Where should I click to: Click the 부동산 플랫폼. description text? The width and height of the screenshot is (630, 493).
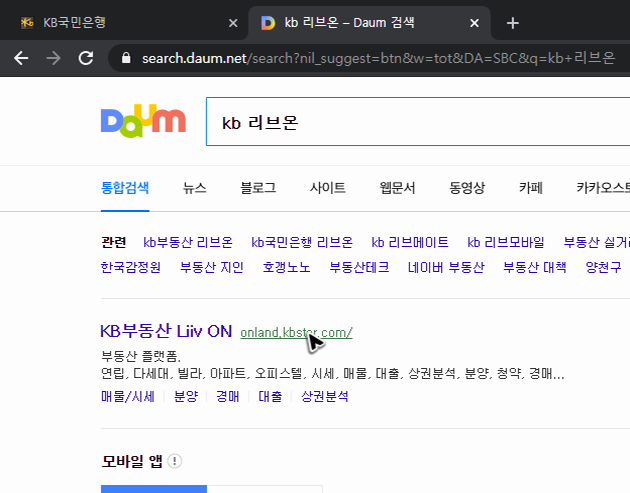(x=141, y=356)
